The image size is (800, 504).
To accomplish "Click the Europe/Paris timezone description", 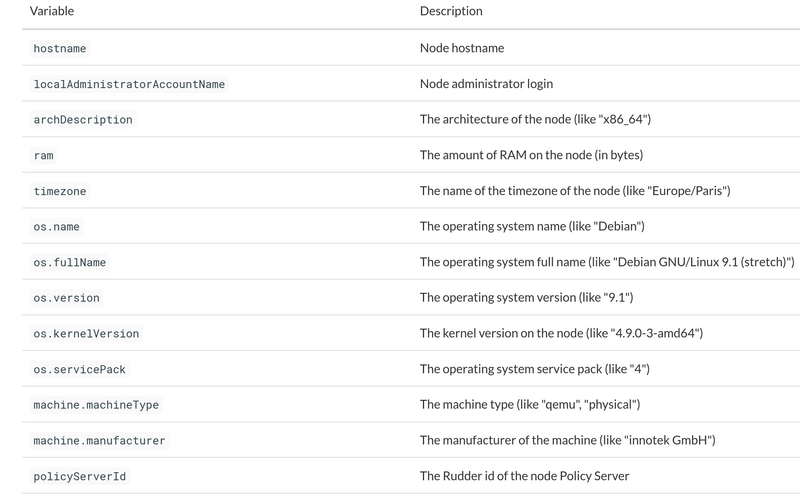I will pos(575,191).
